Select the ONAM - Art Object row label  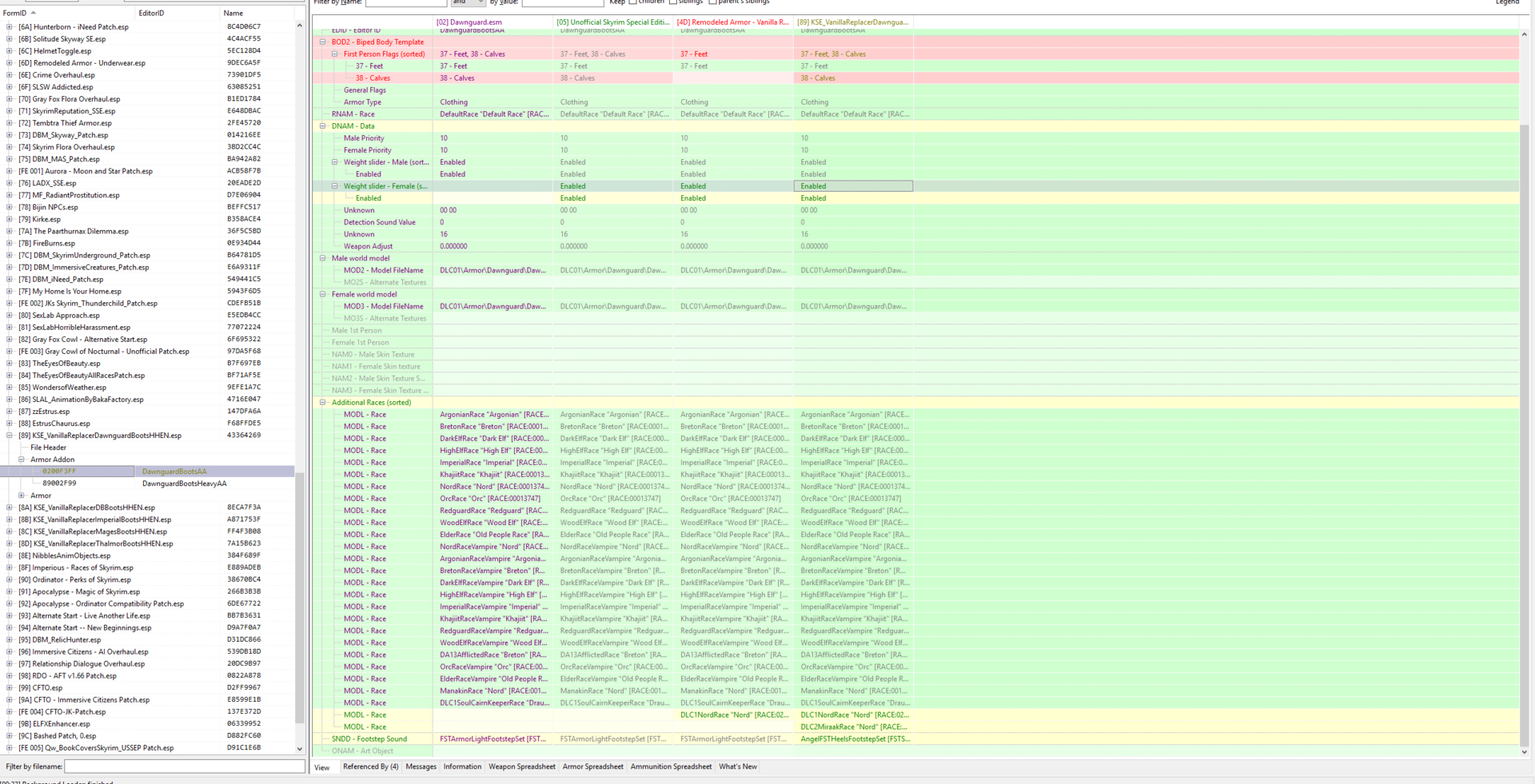(362, 750)
